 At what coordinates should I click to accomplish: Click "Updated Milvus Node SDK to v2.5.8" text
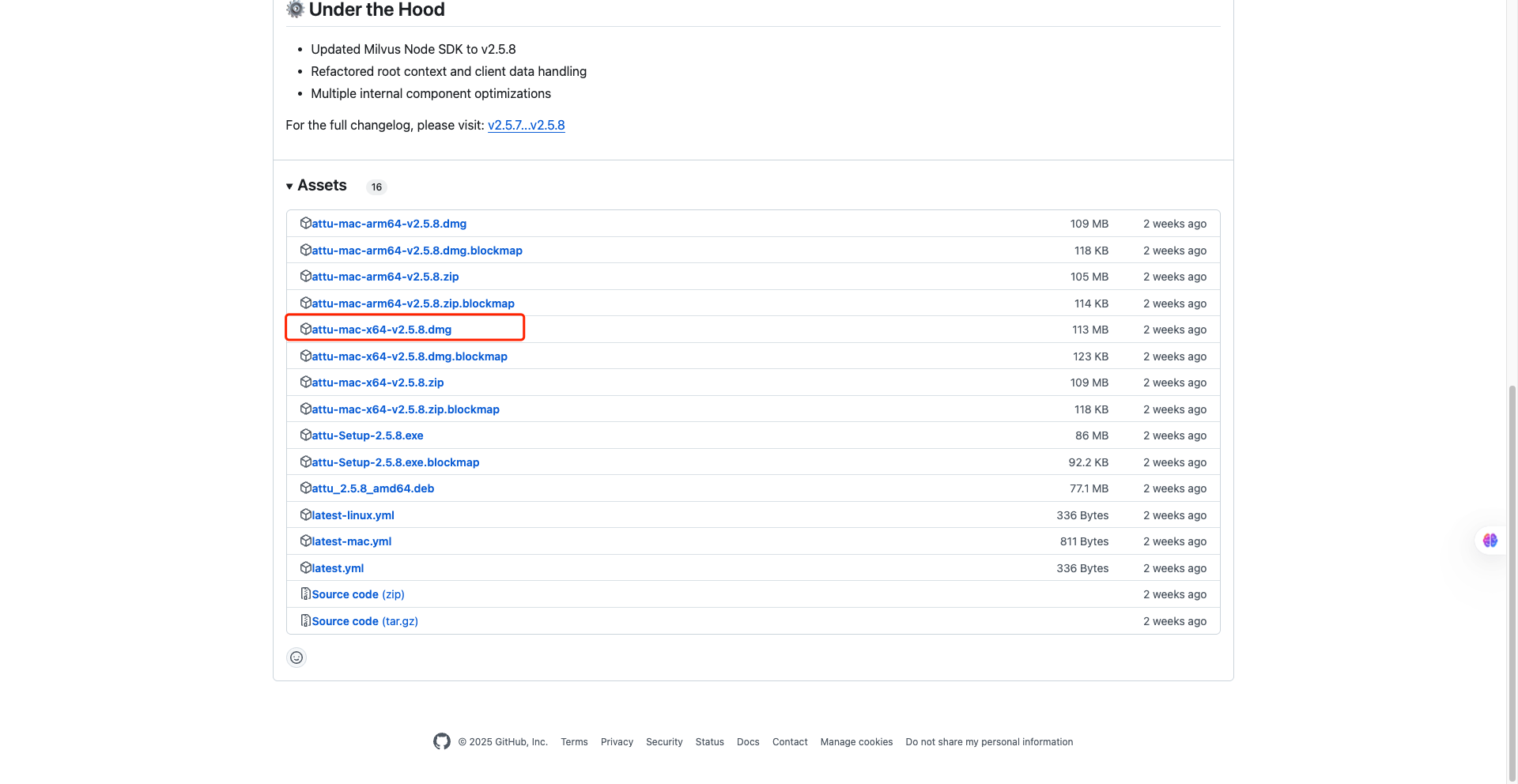(413, 49)
